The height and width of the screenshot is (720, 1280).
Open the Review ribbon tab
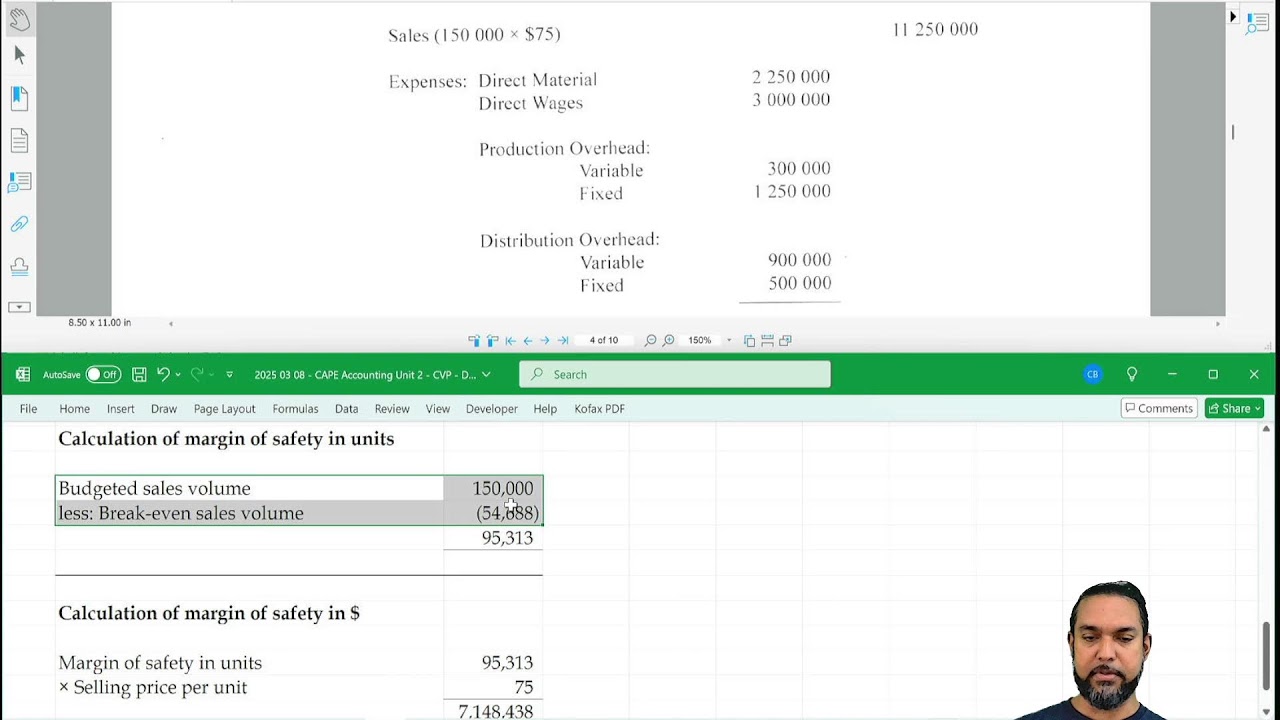click(392, 409)
